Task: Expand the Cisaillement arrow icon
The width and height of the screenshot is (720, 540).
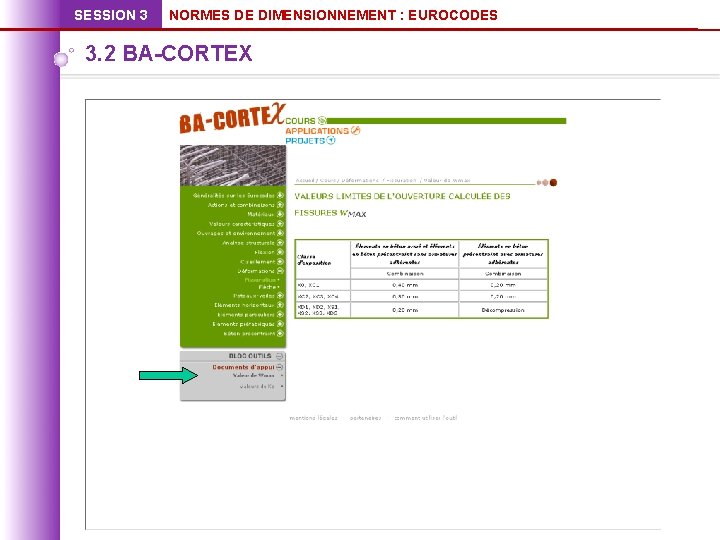Action: (280, 261)
